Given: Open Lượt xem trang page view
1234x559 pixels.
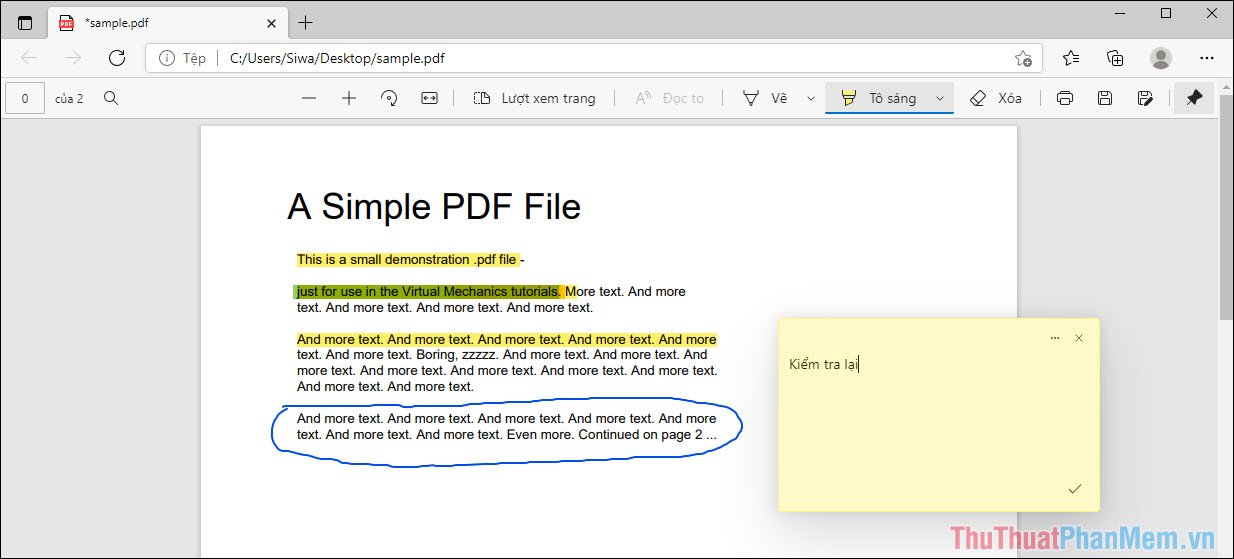Looking at the screenshot, I should point(534,98).
